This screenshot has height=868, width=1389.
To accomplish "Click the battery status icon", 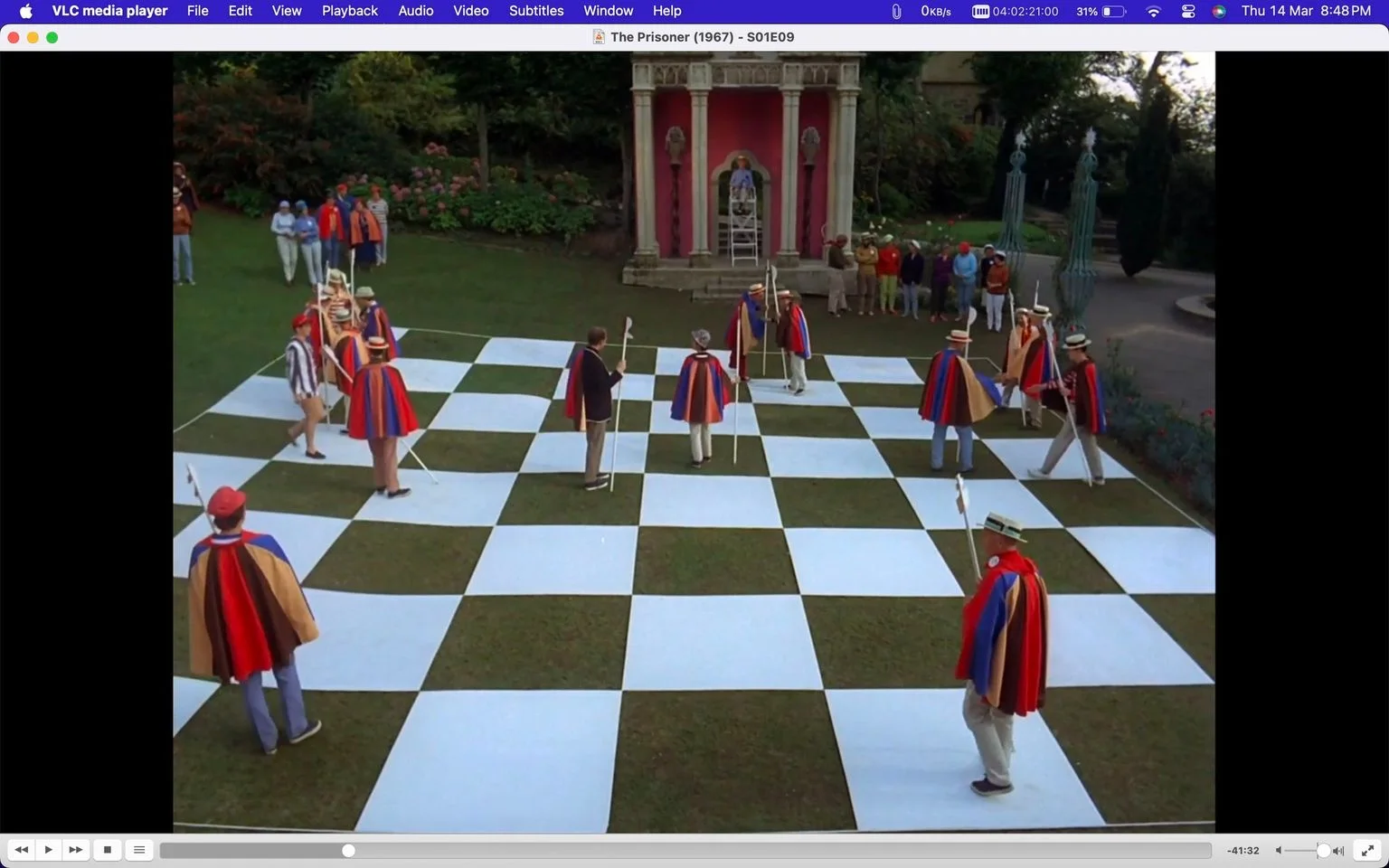I will click(1114, 11).
